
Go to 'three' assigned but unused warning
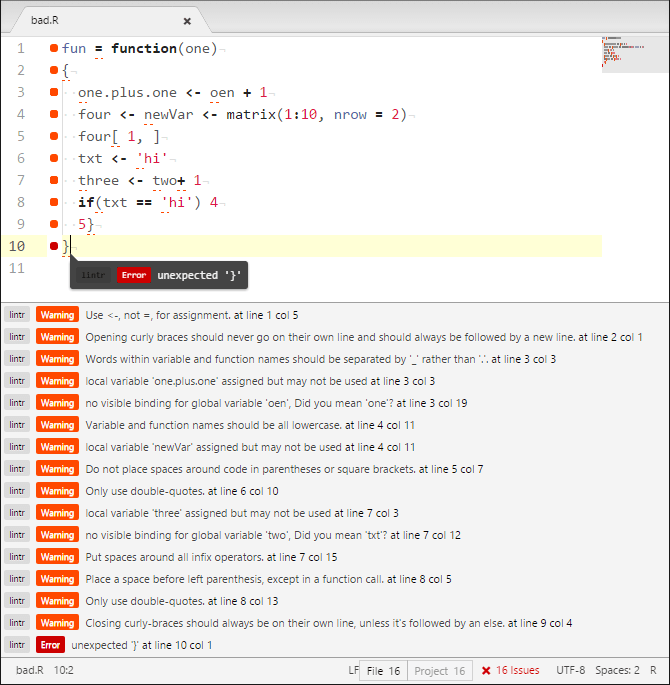tap(242, 513)
